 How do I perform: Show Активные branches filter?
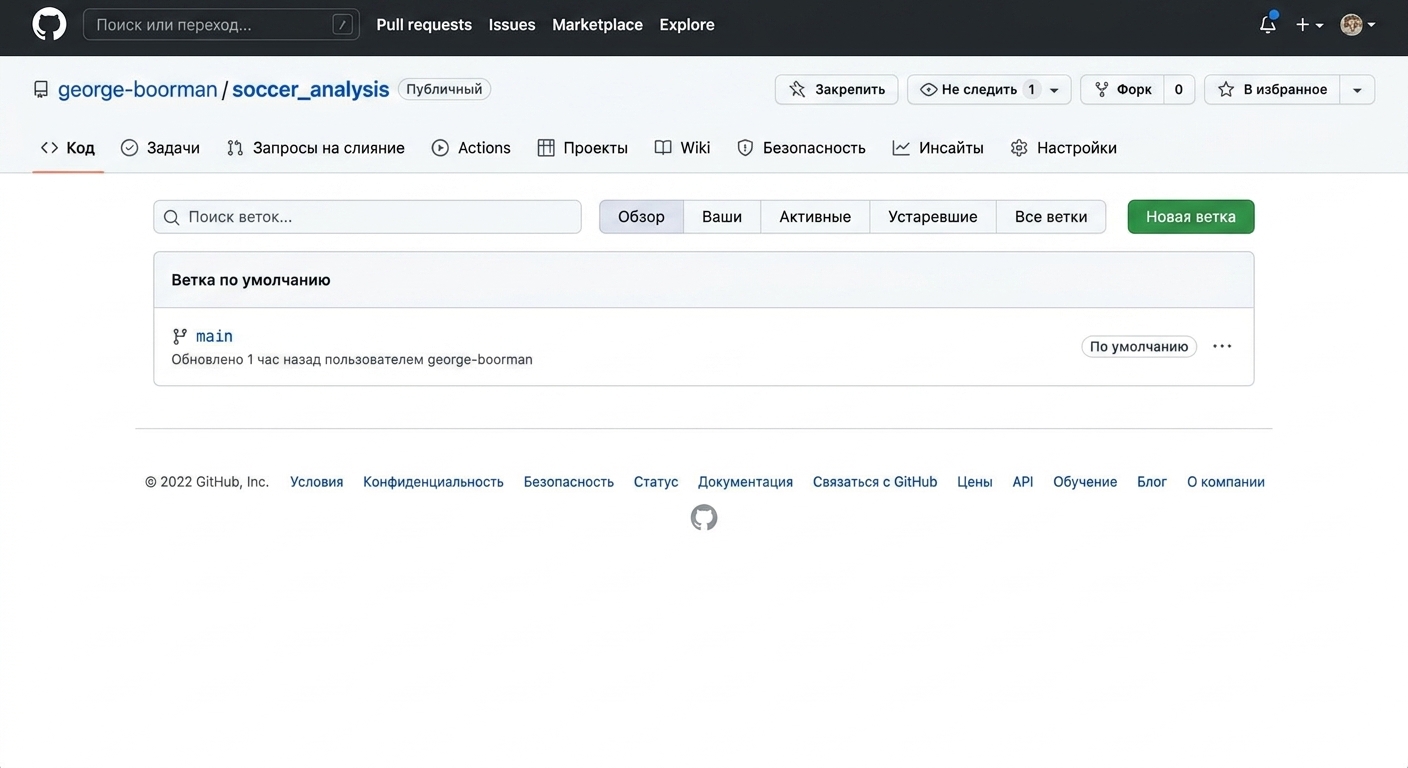[815, 217]
